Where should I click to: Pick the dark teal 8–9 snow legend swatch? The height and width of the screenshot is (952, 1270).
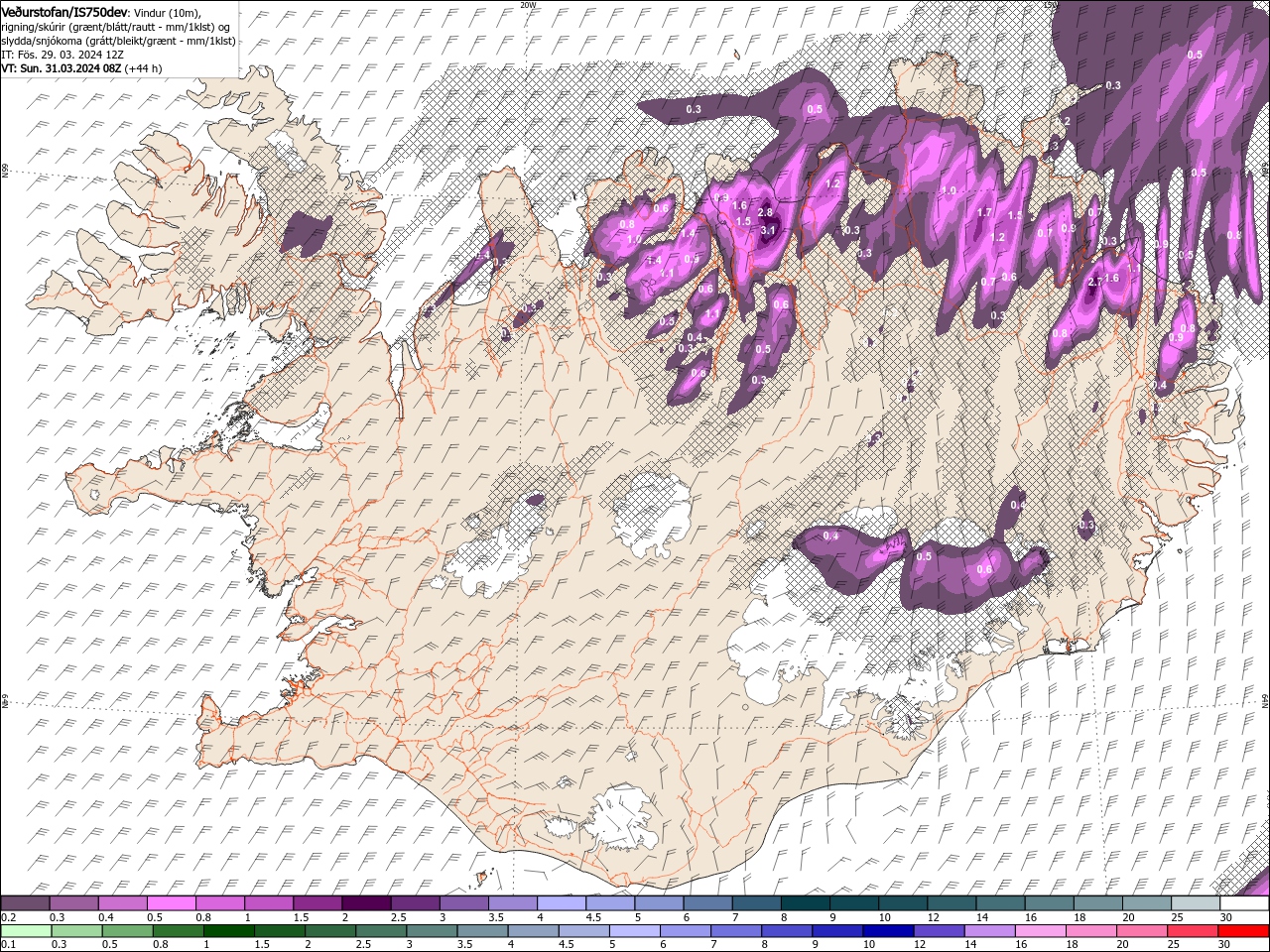tap(805, 903)
